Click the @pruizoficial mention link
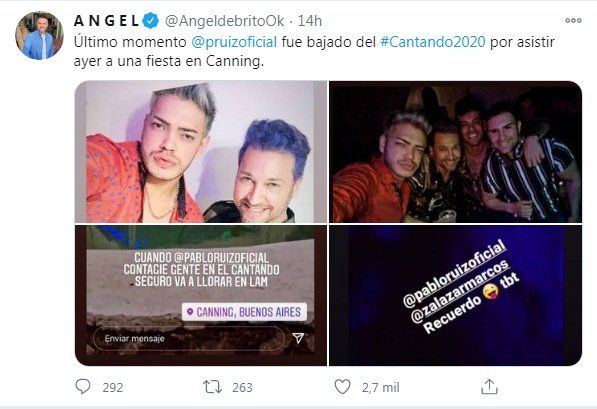 coord(234,42)
